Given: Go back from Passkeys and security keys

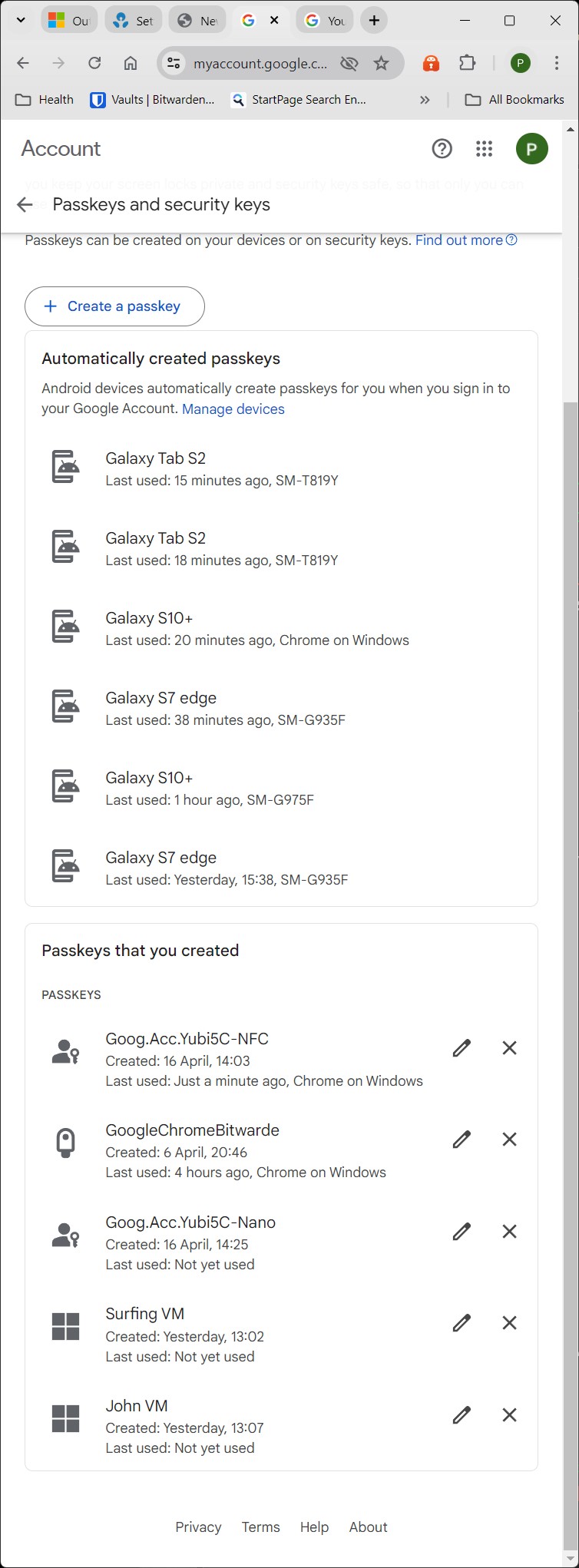Looking at the screenshot, I should click(25, 205).
